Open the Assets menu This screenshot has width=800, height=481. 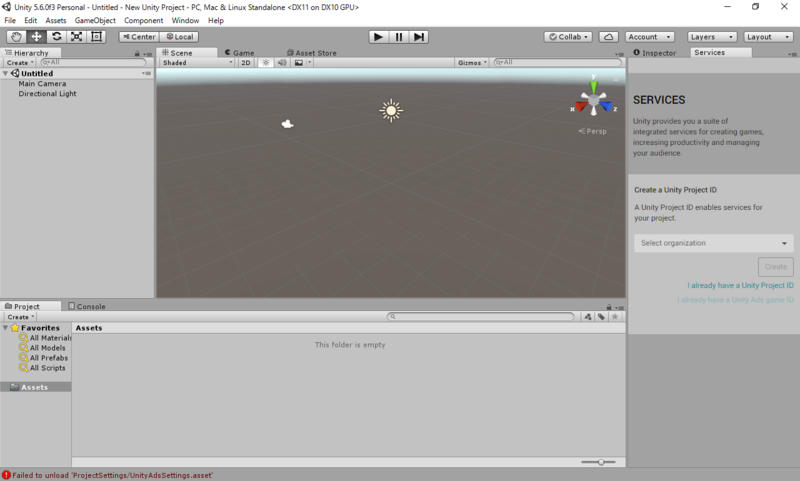tap(56, 20)
